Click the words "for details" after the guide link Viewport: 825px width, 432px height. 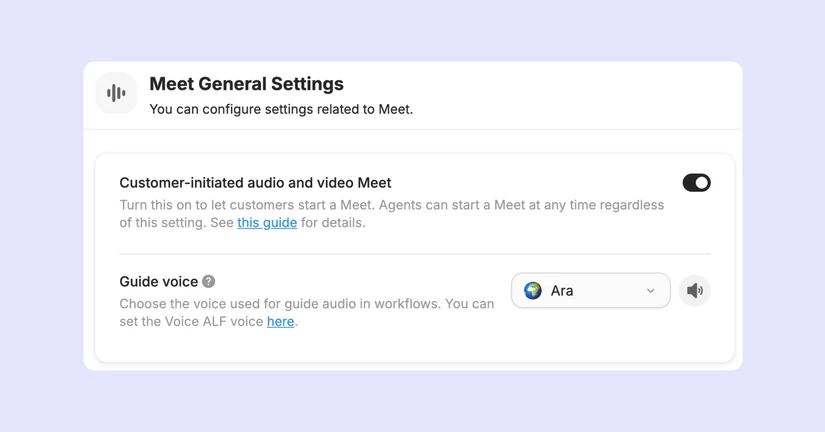[x=331, y=223]
